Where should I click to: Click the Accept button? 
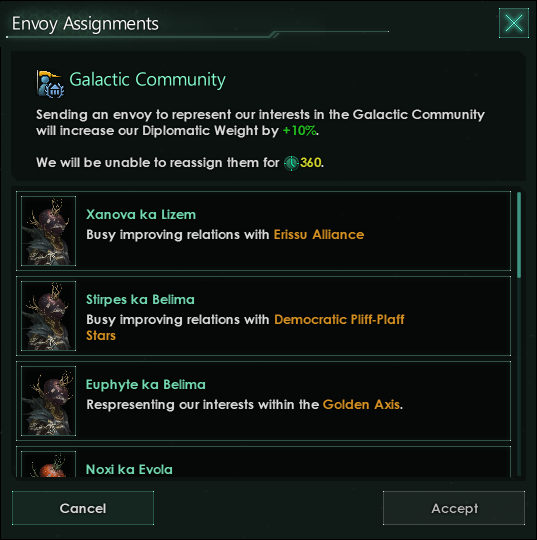[454, 508]
